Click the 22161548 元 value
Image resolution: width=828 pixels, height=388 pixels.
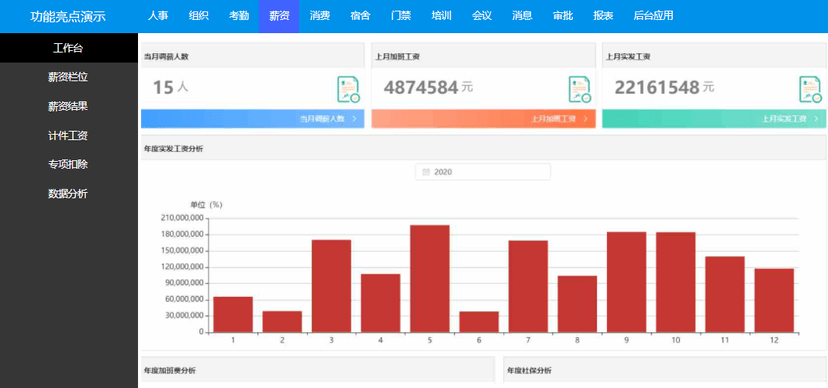664,87
